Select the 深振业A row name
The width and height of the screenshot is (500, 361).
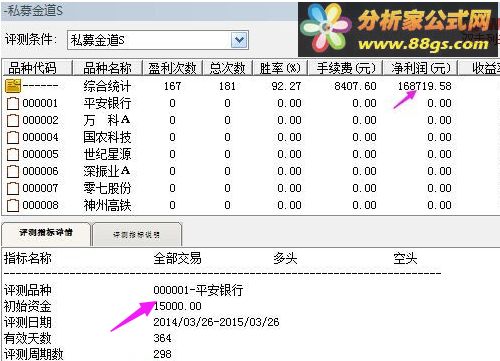click(107, 171)
